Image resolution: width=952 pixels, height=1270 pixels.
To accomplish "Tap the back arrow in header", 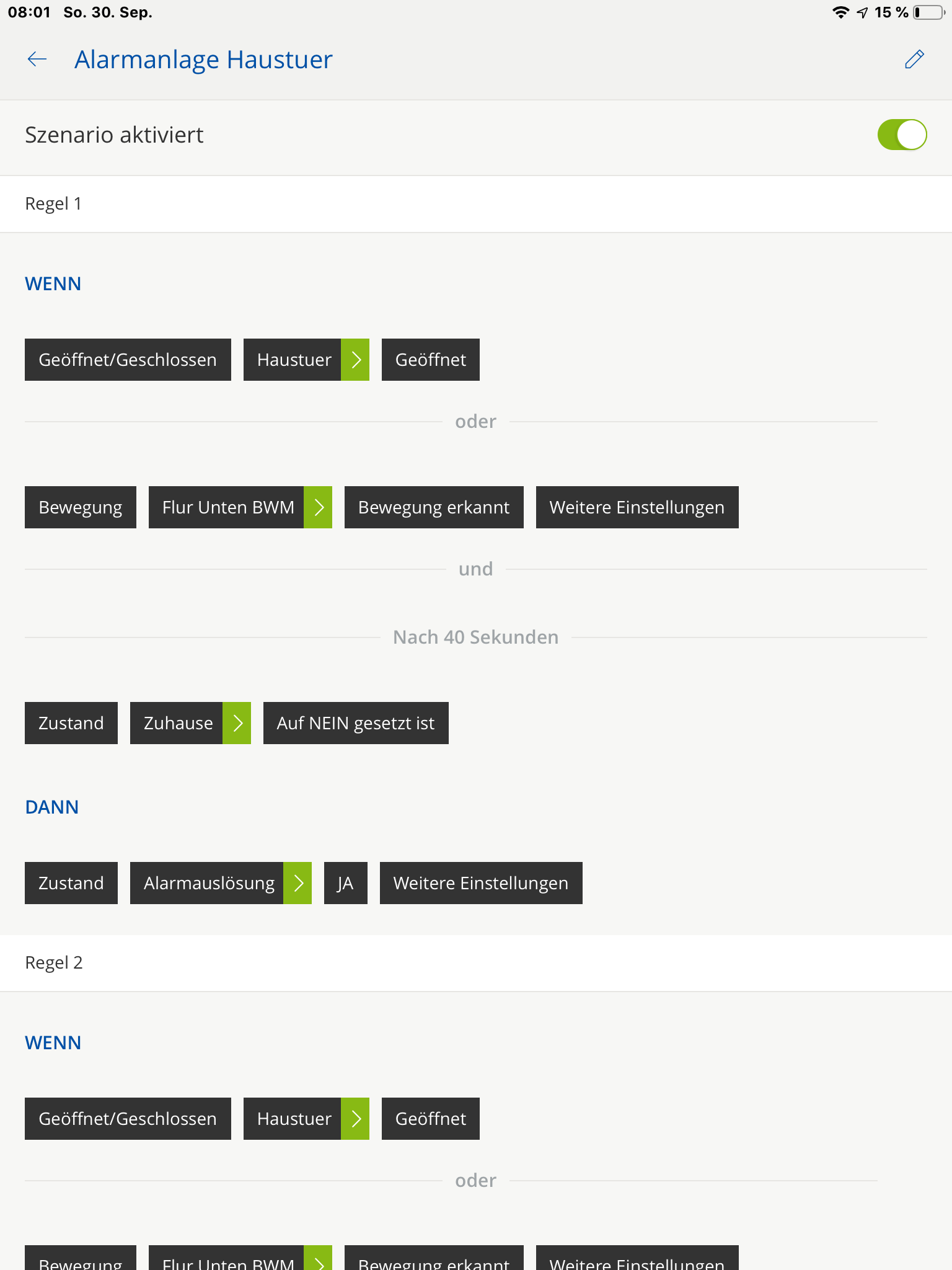I will coord(37,60).
